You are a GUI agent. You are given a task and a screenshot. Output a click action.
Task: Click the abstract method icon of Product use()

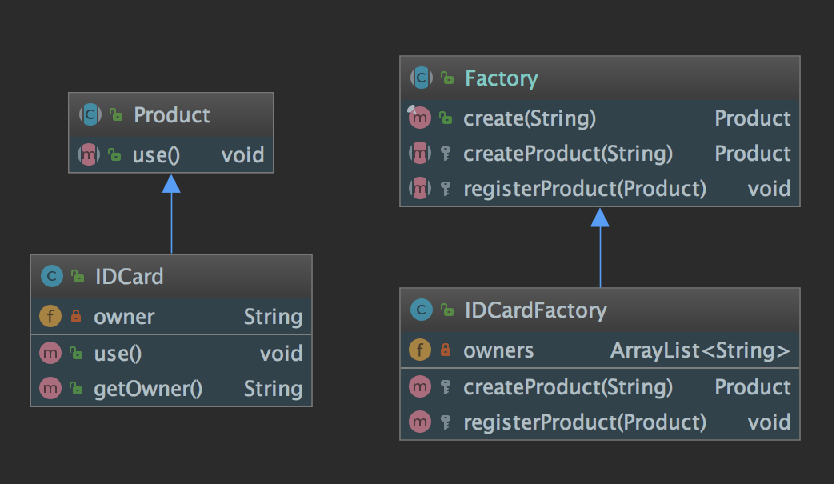coord(89,155)
